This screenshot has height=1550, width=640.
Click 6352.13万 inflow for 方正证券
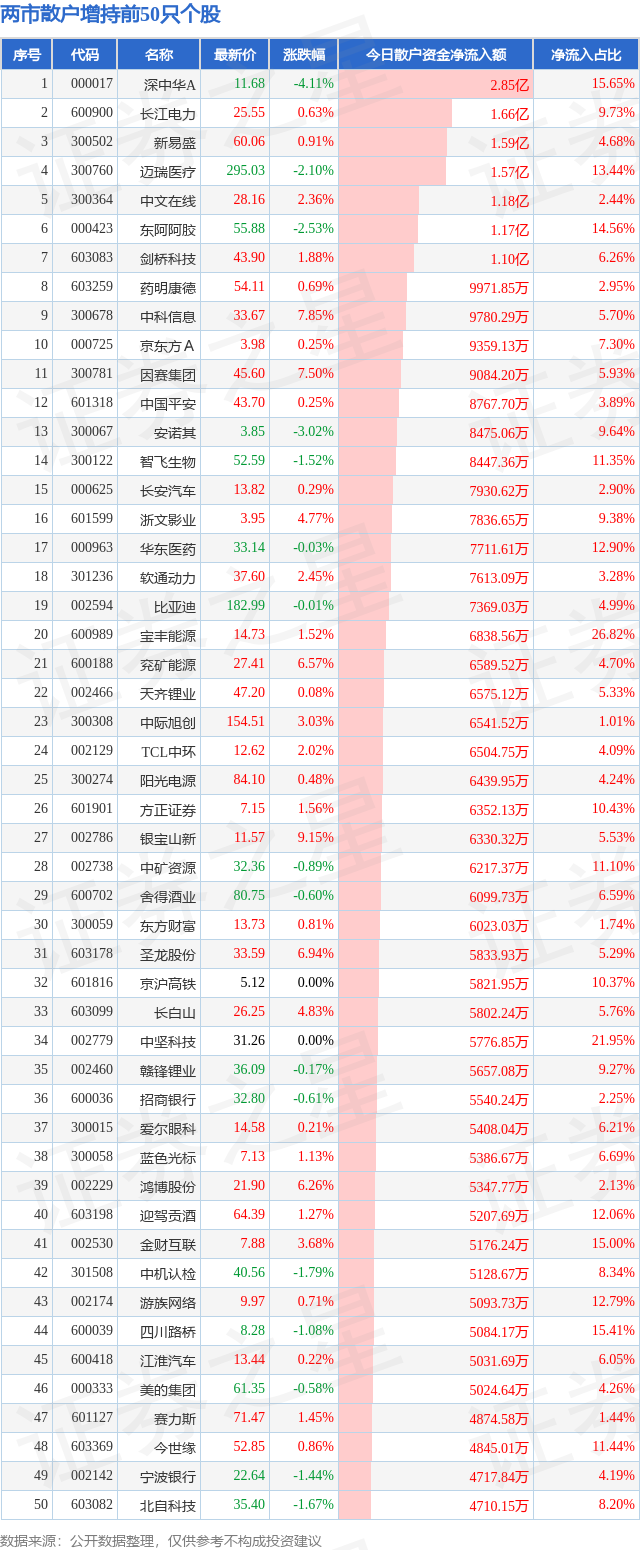click(499, 809)
